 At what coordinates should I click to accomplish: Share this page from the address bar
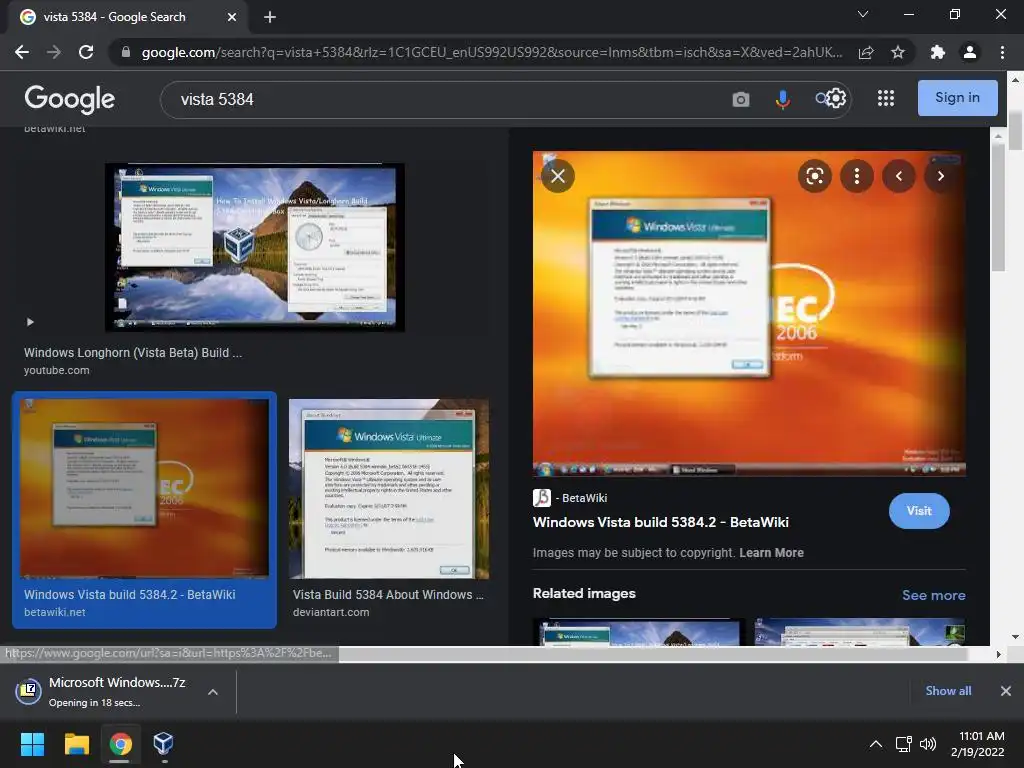(x=866, y=52)
